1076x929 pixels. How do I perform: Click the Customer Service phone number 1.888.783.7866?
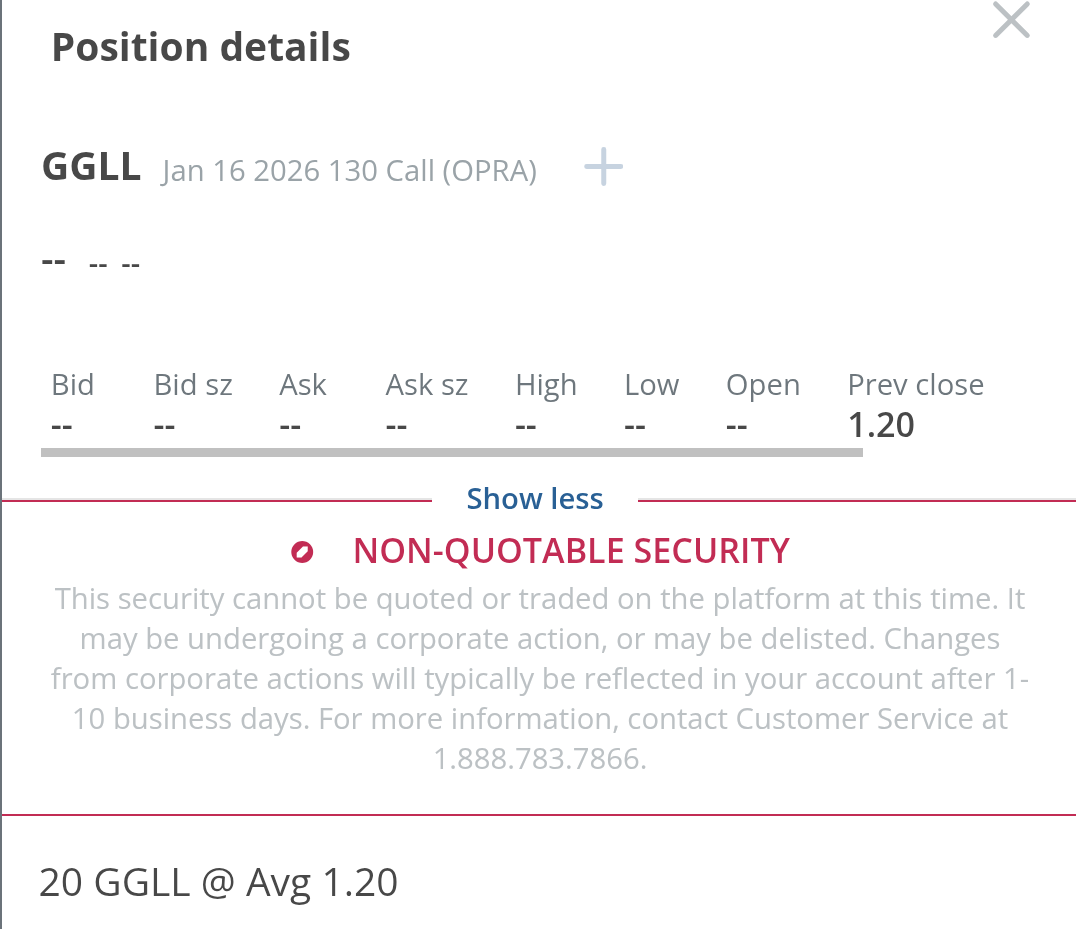pos(540,759)
